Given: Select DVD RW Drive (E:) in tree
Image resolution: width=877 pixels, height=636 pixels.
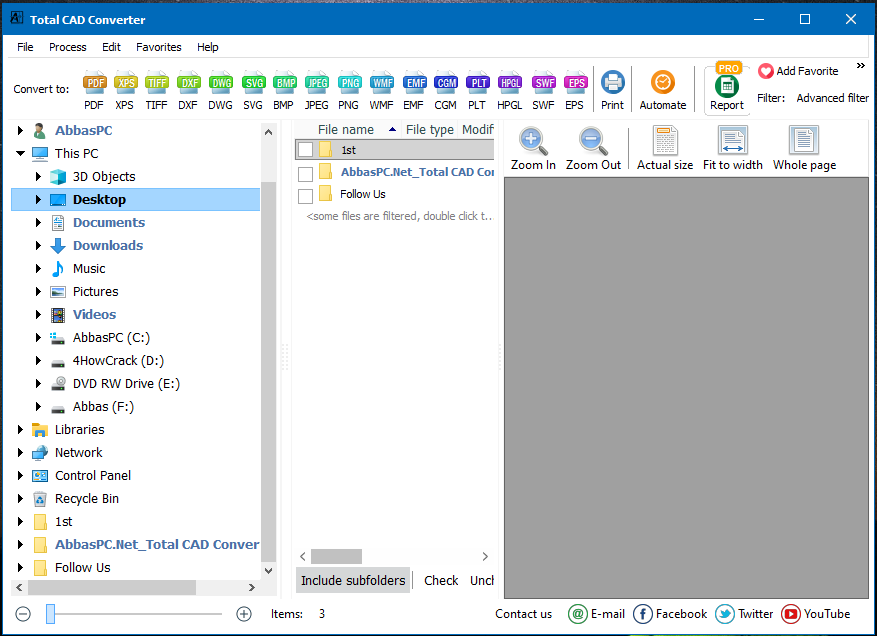Looking at the screenshot, I should coord(126,384).
